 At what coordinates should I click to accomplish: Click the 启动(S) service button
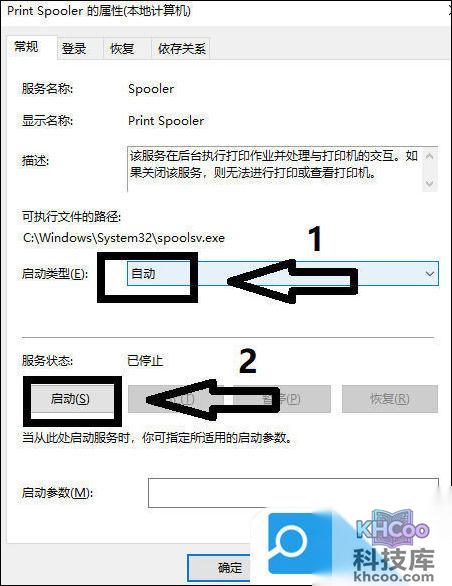[71, 399]
